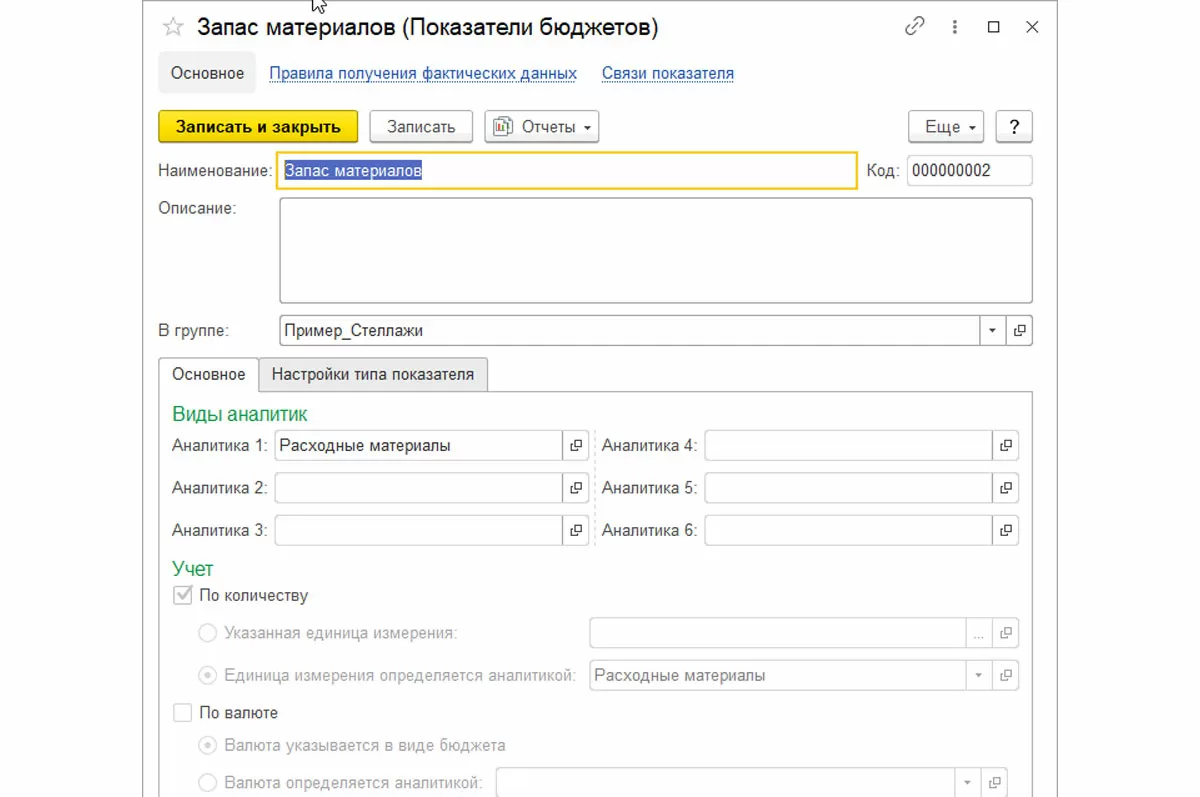
Task: Click the Записать и закрыть button
Action: [x=258, y=127]
